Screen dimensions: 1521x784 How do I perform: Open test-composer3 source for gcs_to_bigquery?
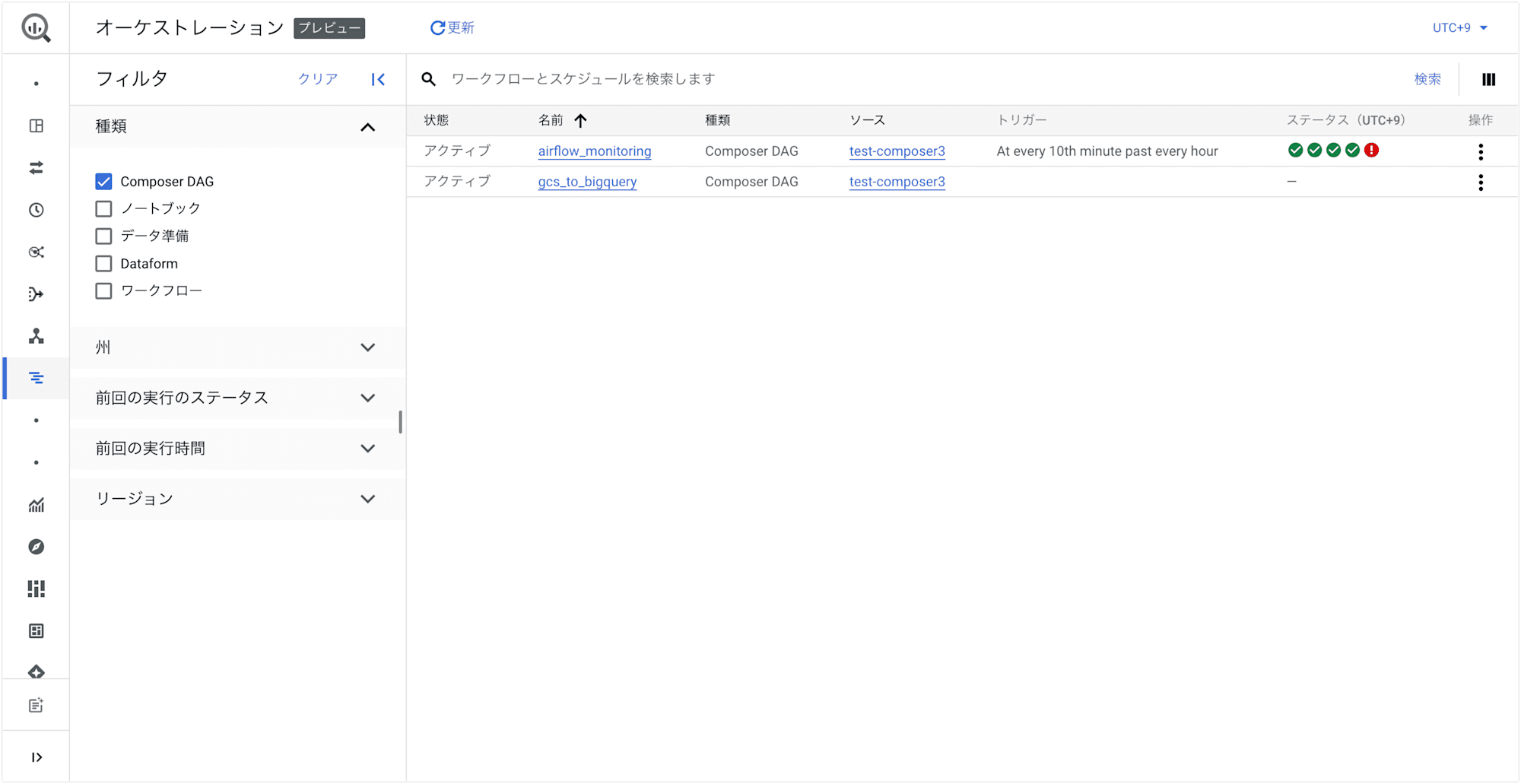point(897,182)
